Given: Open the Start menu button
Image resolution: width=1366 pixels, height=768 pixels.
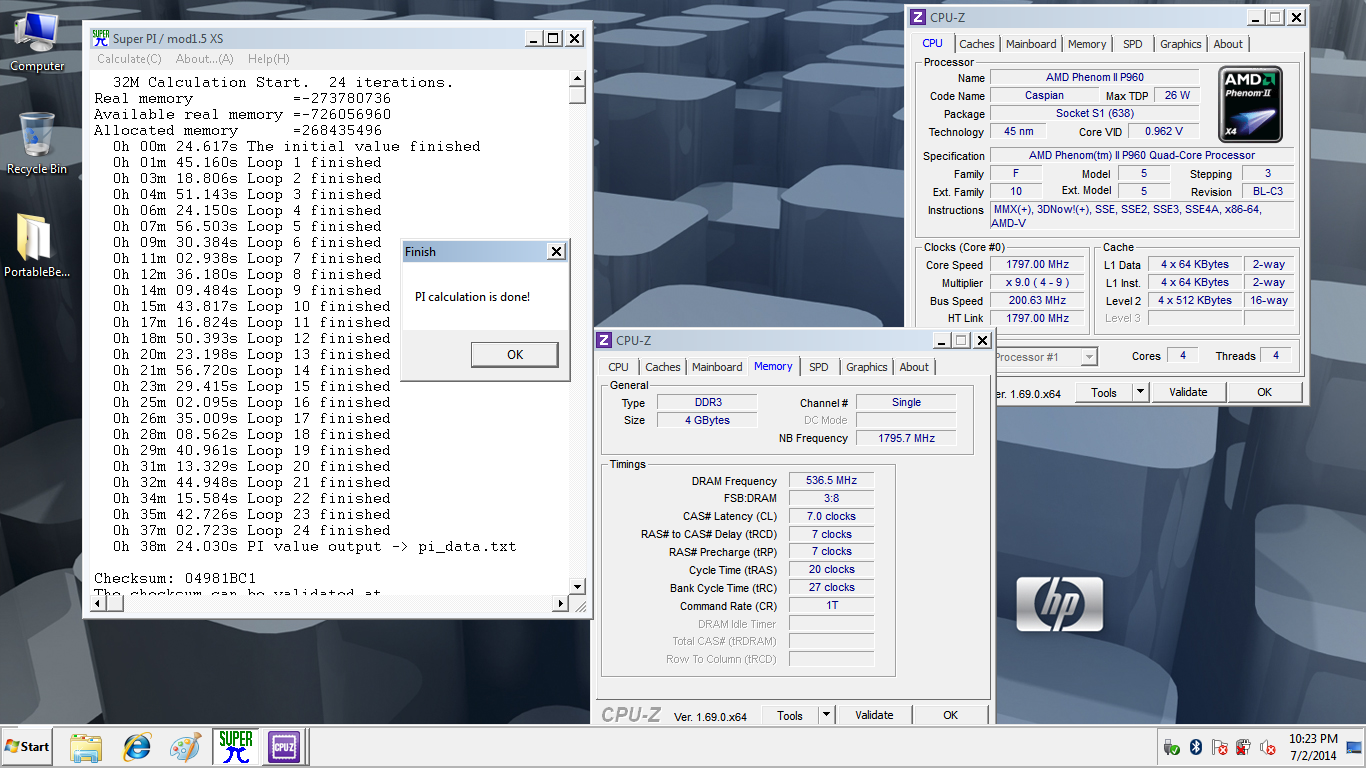Looking at the screenshot, I should pos(27,746).
